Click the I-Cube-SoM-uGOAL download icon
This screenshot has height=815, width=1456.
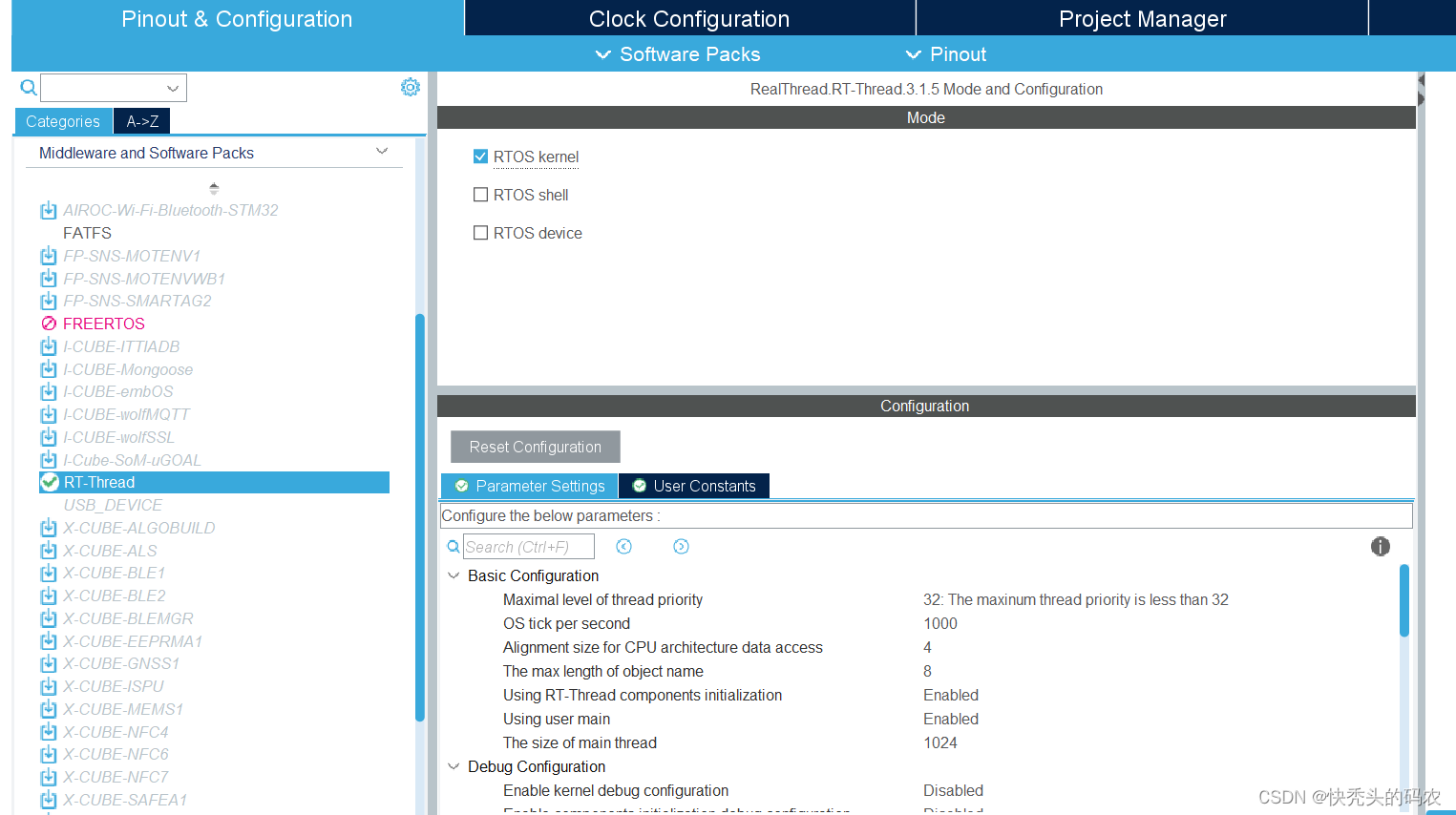[x=49, y=460]
